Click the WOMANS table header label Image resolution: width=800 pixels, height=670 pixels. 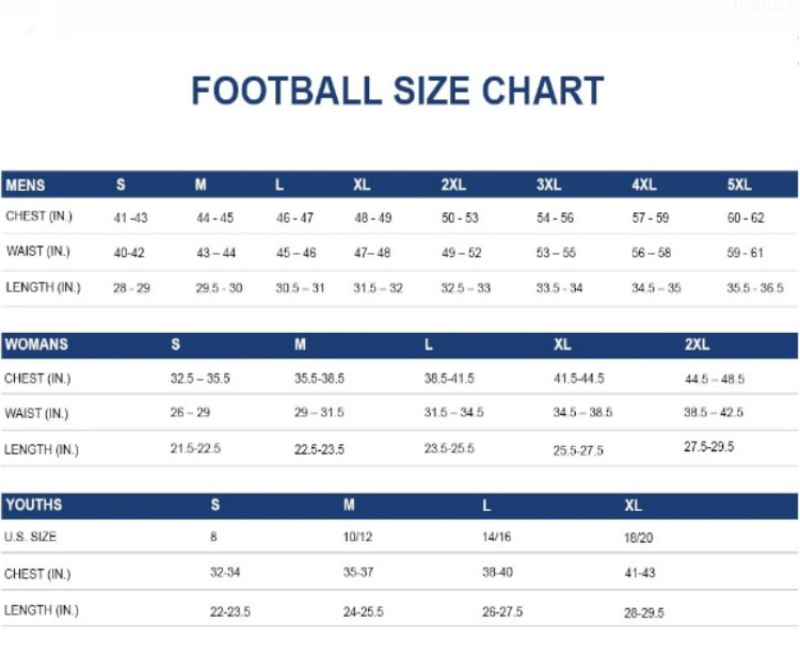(36, 344)
